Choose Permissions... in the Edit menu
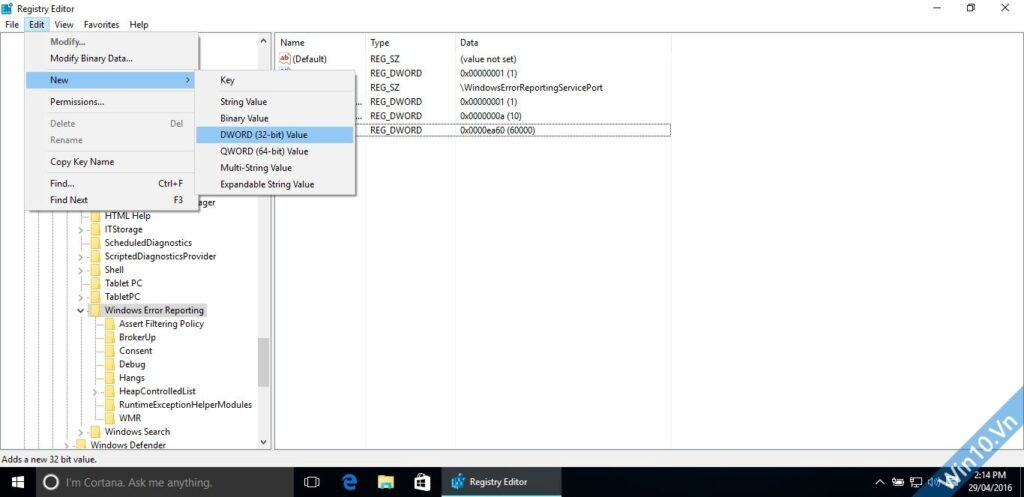 (112, 102)
